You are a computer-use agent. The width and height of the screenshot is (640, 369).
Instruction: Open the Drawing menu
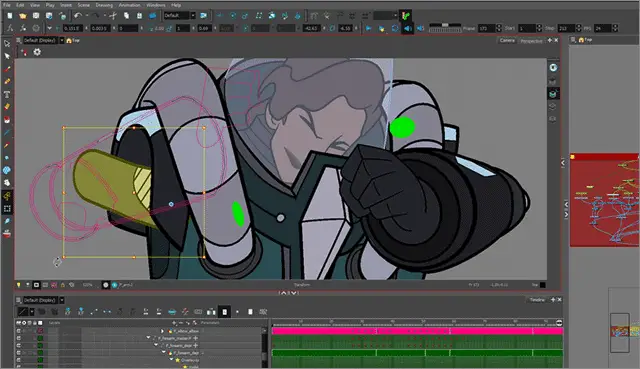[x=104, y=5]
